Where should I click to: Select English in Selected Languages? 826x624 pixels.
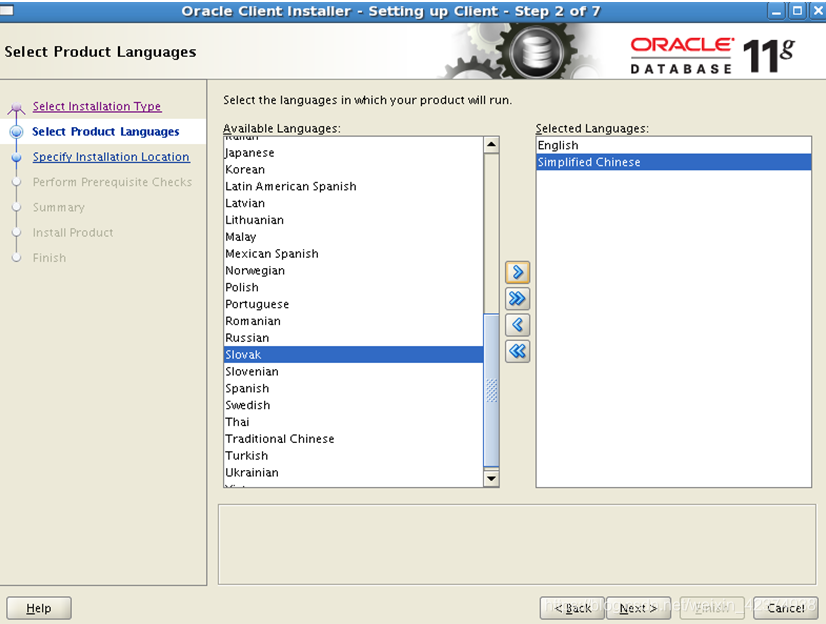(x=674, y=145)
